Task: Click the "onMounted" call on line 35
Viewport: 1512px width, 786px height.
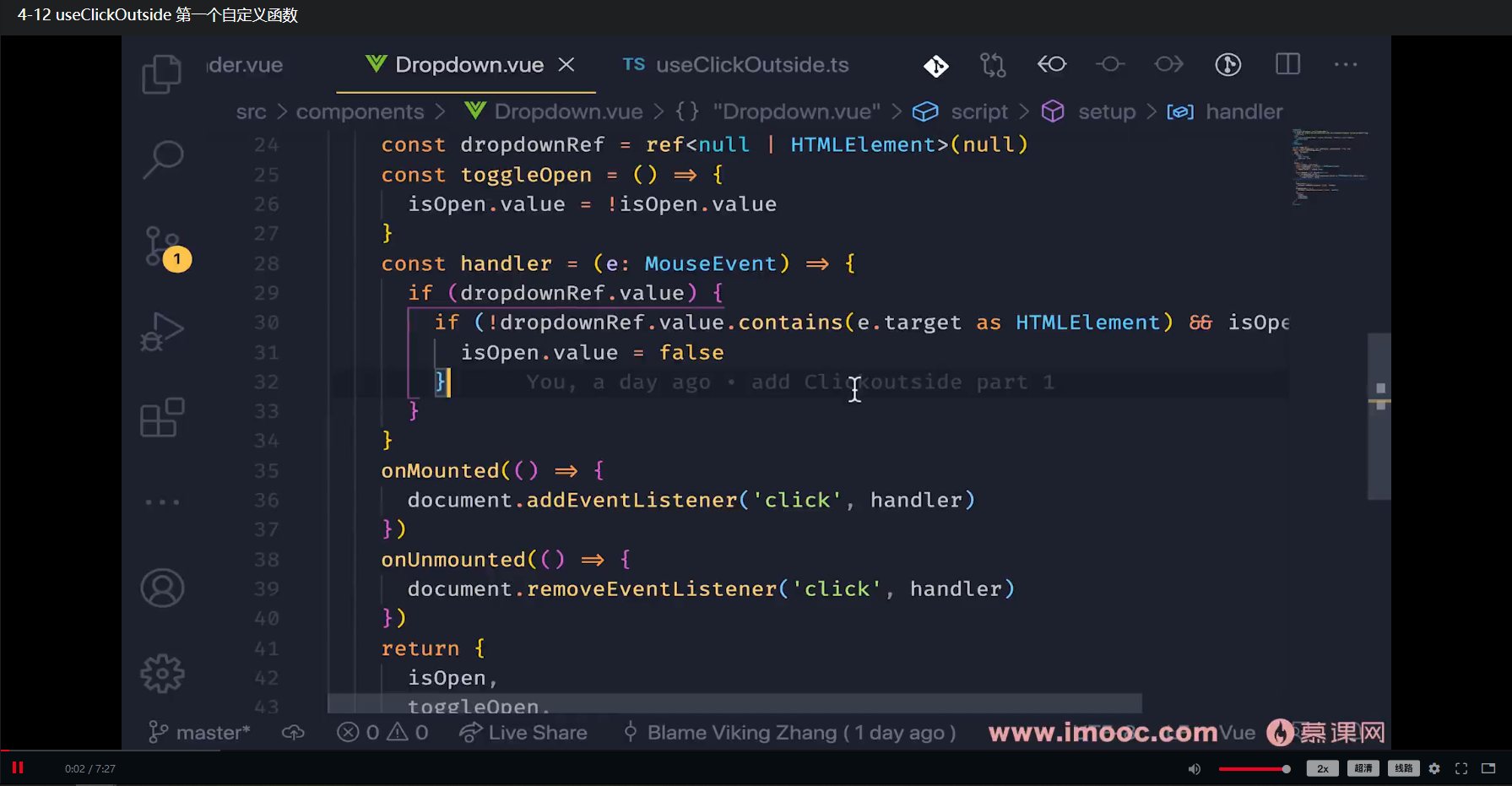Action: pyautogui.click(x=440, y=470)
